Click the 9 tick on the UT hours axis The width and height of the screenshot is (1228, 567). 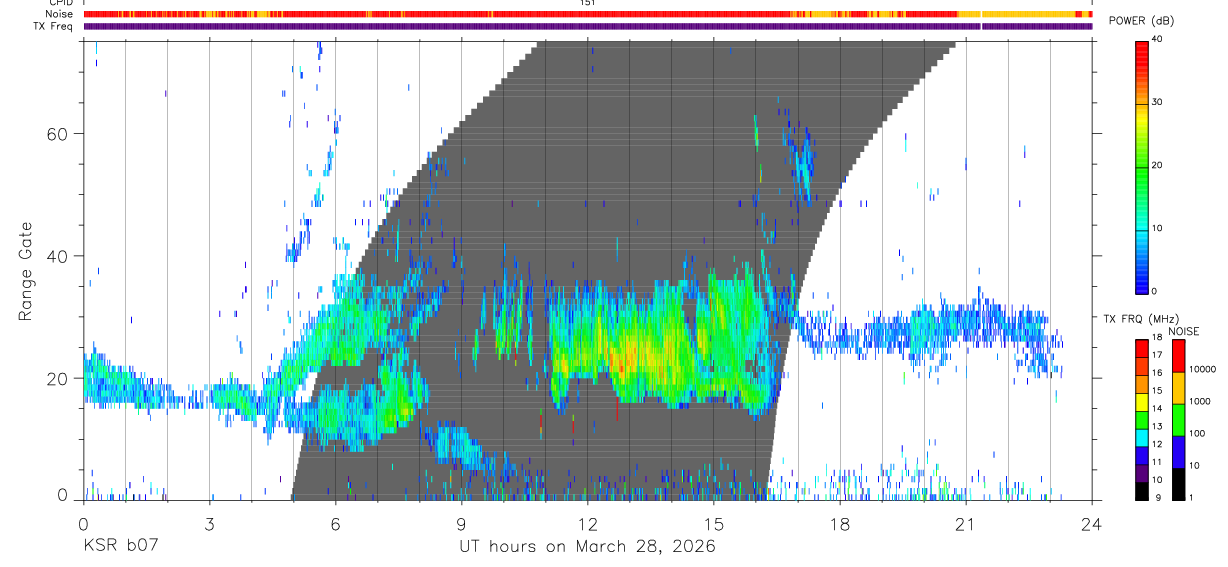461,523
